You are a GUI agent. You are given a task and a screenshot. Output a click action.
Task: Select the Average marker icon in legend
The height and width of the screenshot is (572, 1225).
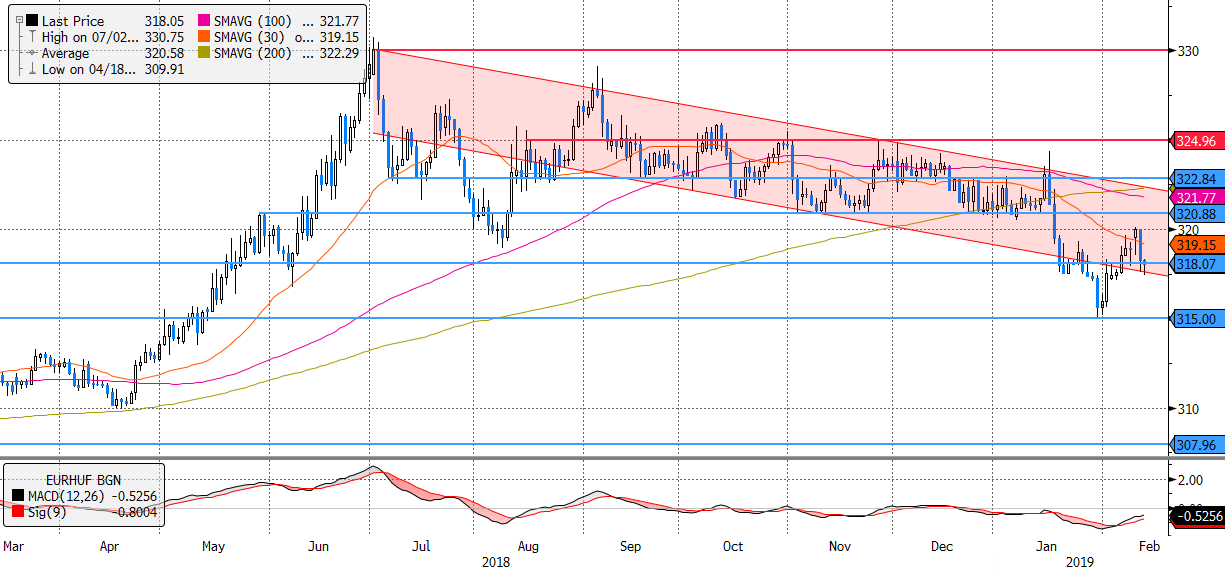(x=32, y=53)
